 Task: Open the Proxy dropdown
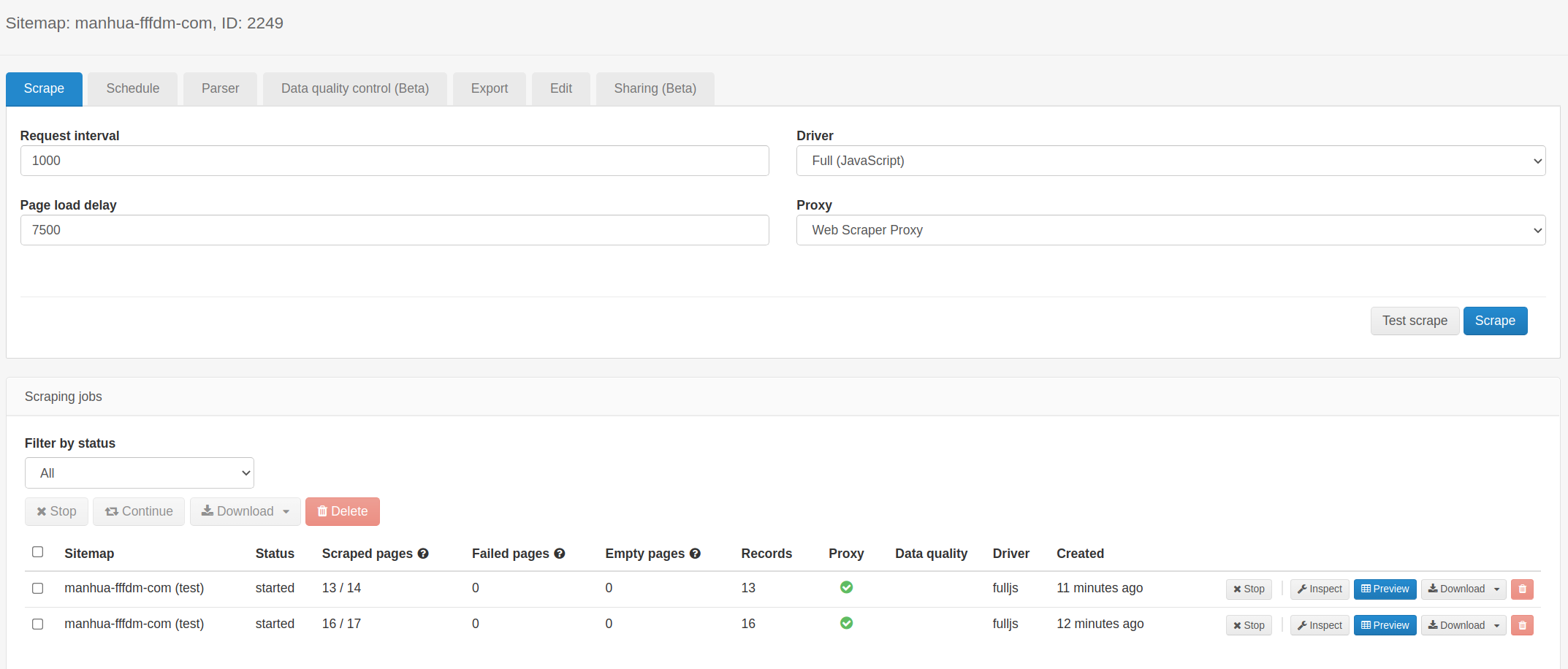coord(1170,230)
